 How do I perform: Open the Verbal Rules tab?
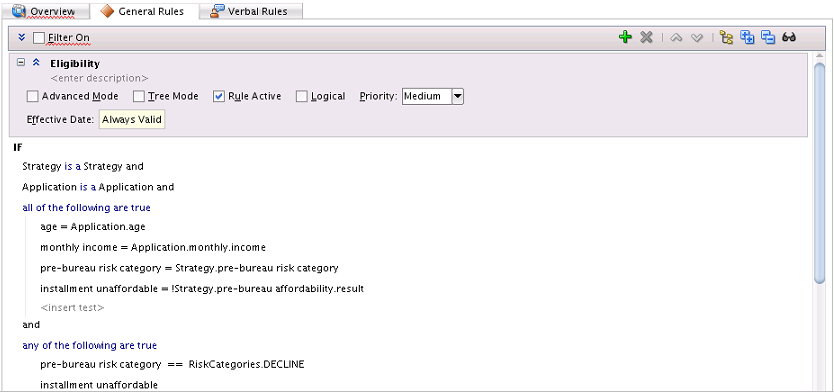click(x=251, y=11)
